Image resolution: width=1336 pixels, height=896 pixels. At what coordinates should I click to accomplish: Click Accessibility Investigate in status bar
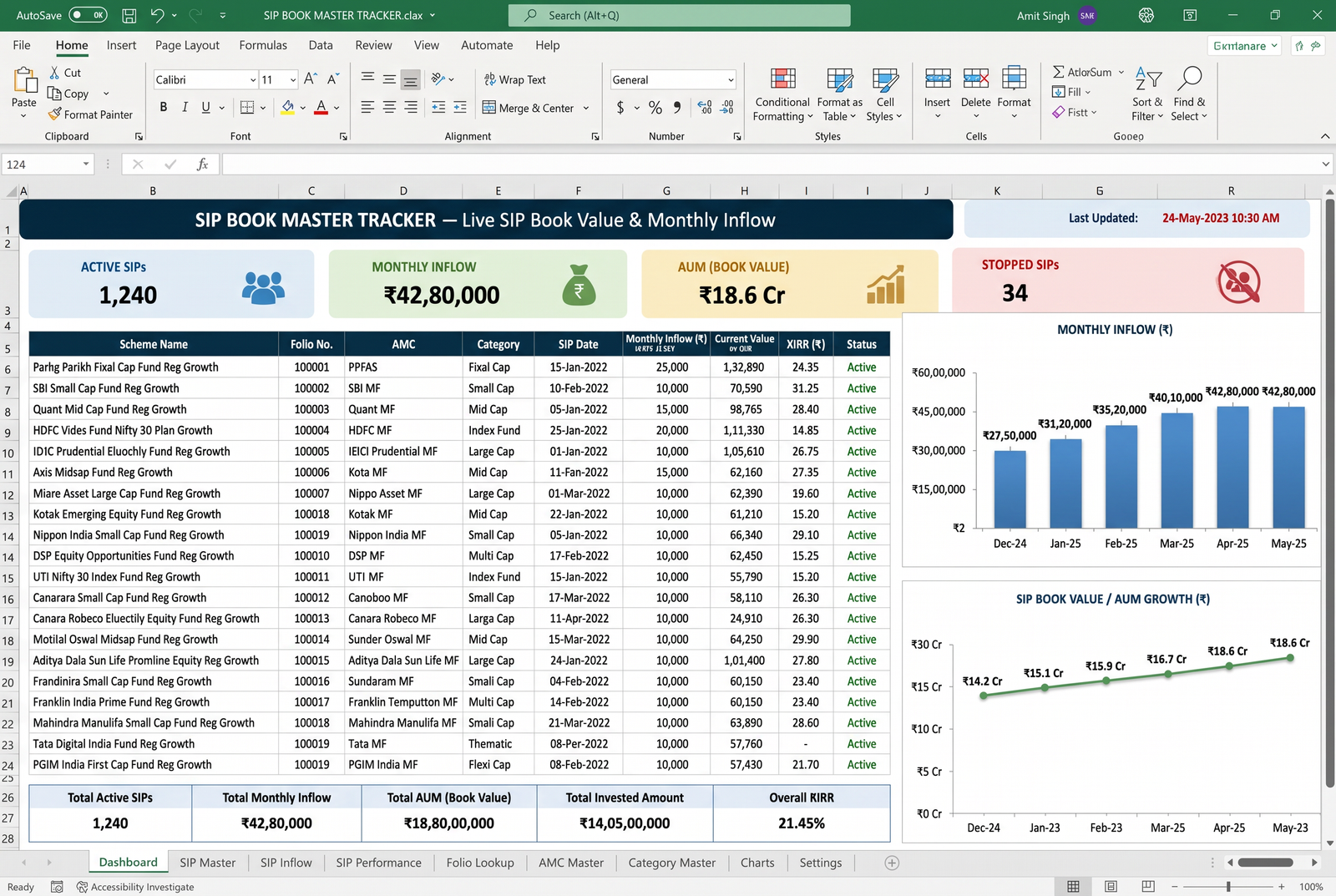135,887
